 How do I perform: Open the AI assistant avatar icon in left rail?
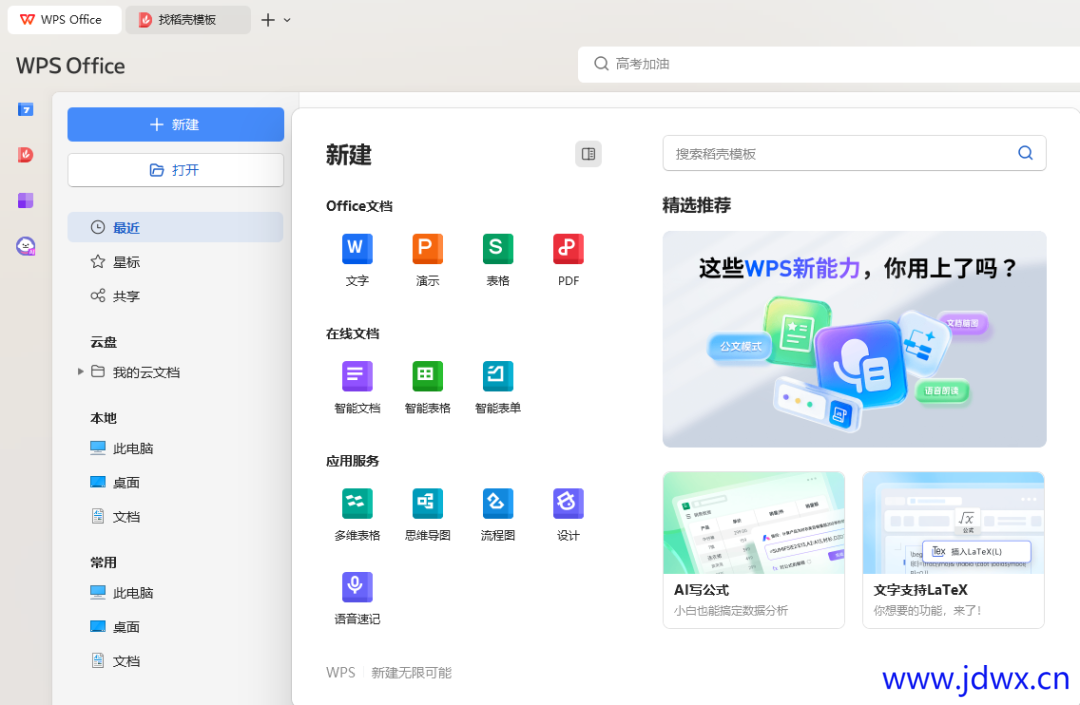point(25,246)
